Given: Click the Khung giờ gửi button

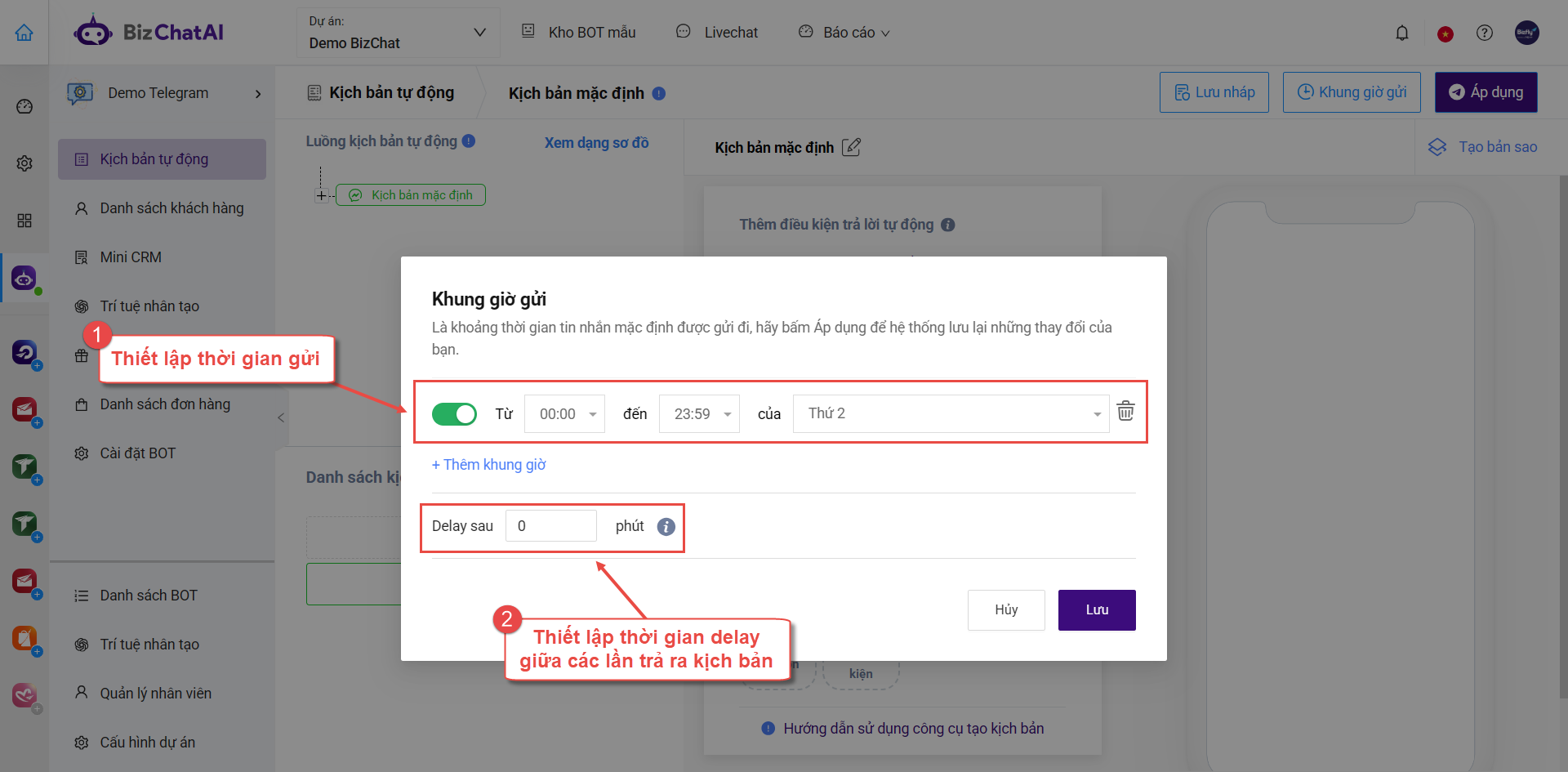Looking at the screenshot, I should click(1352, 92).
